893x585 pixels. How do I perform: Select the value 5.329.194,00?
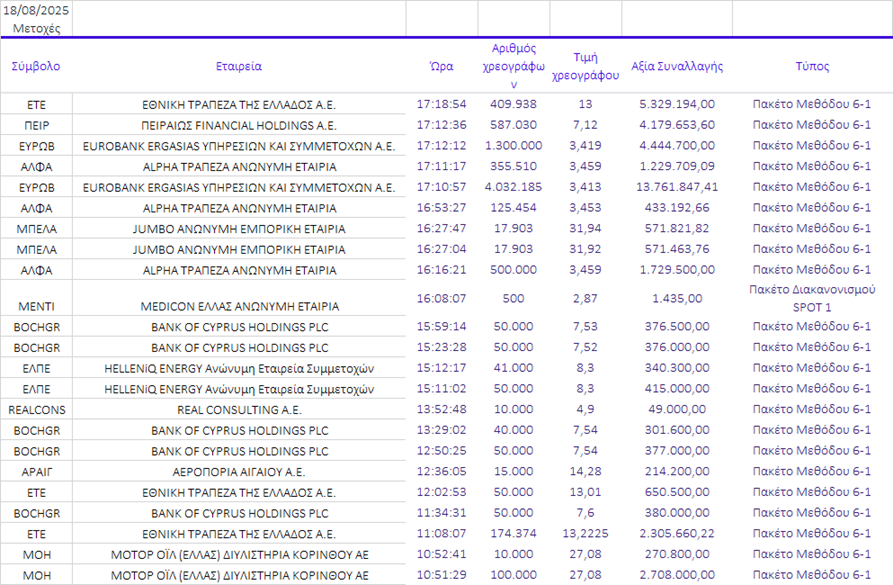click(677, 104)
